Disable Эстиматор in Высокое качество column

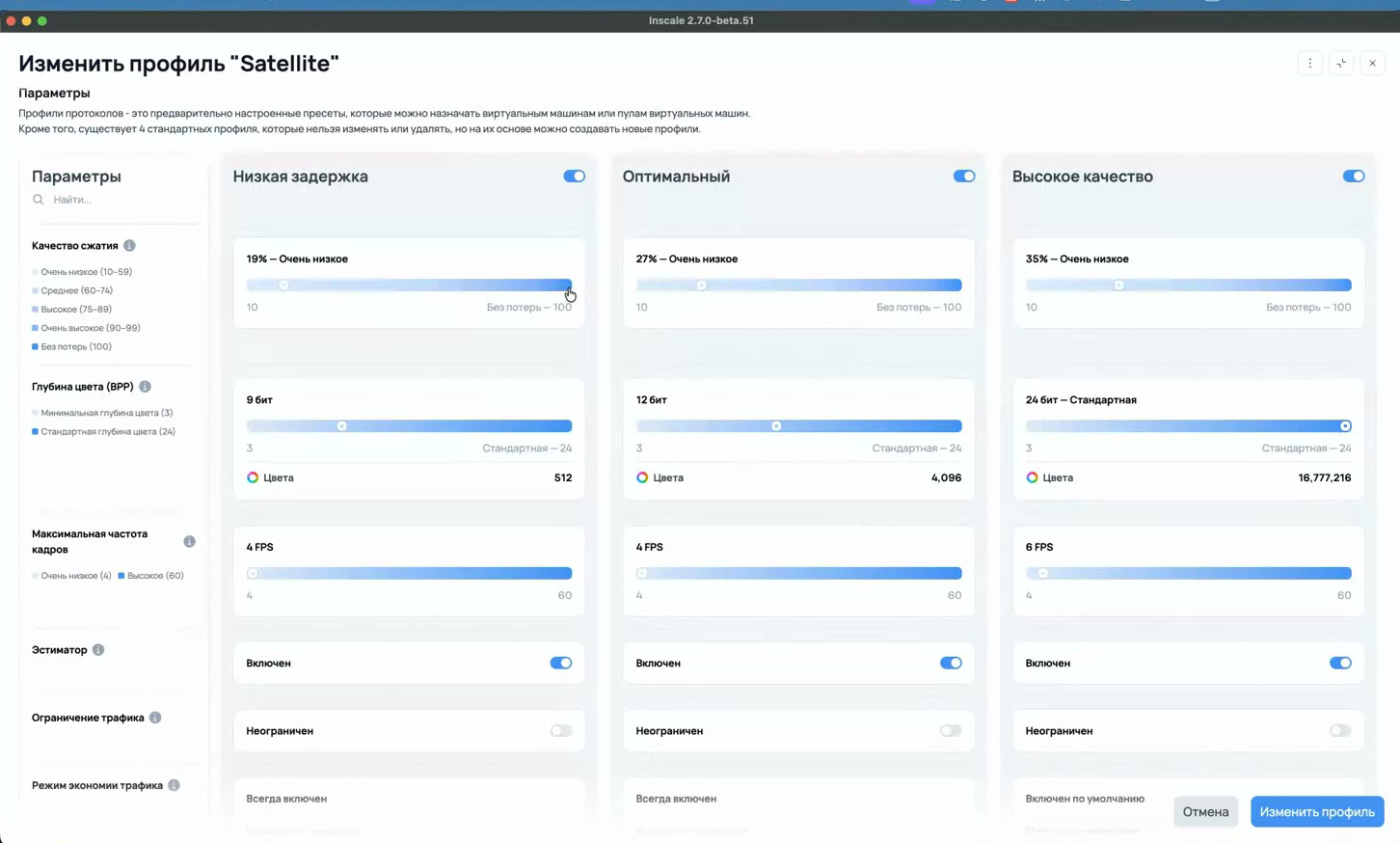pyautogui.click(x=1339, y=664)
